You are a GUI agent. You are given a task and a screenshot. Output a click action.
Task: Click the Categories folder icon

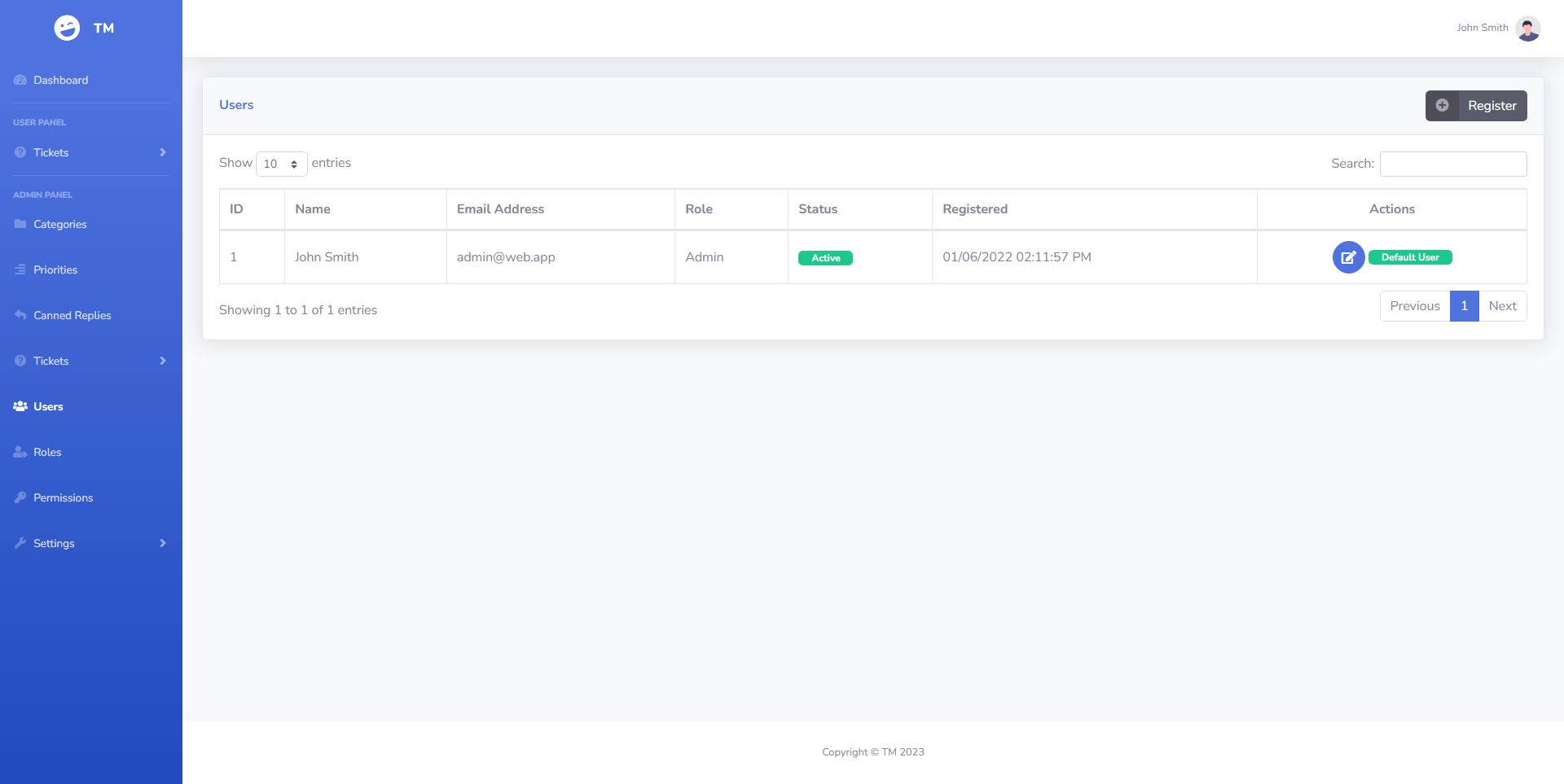click(20, 224)
